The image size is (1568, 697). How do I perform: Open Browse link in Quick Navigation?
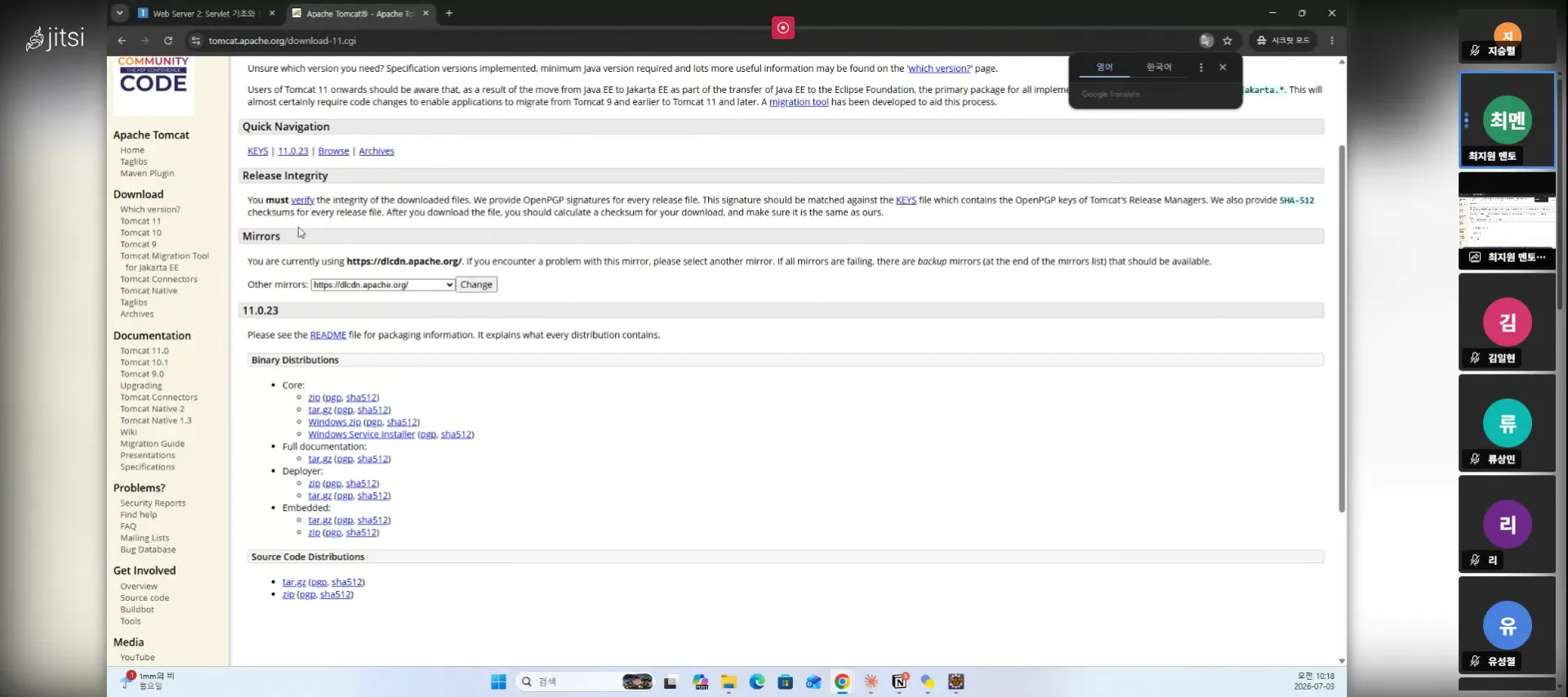pyautogui.click(x=333, y=151)
